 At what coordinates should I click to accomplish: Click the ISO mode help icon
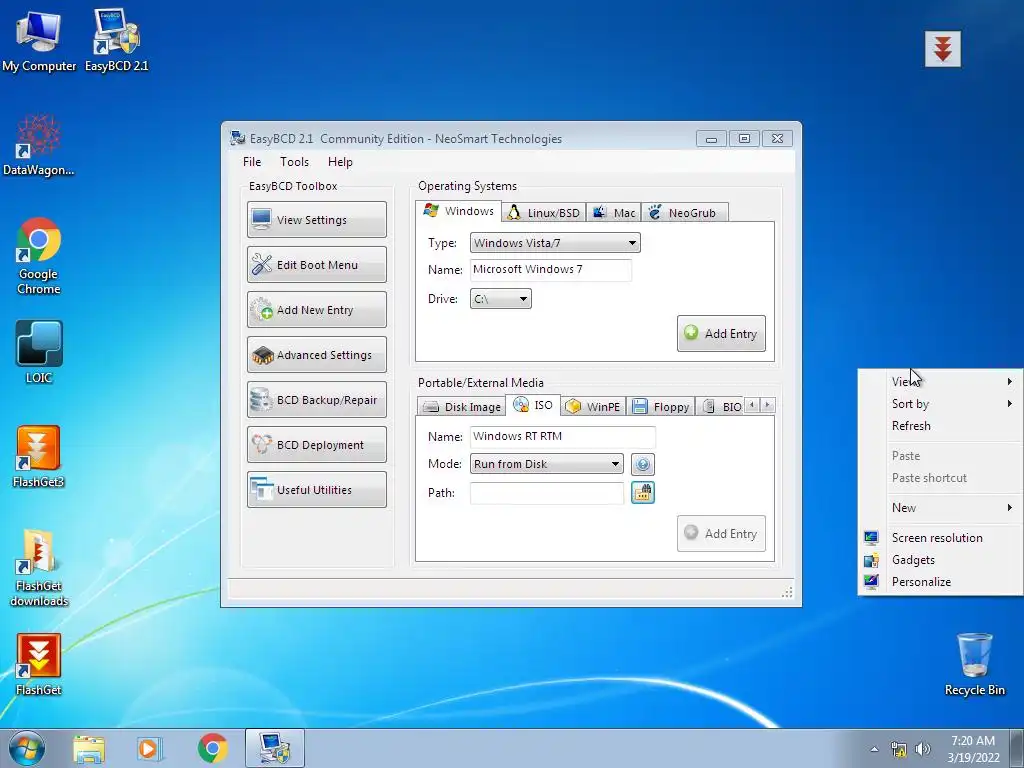click(643, 464)
